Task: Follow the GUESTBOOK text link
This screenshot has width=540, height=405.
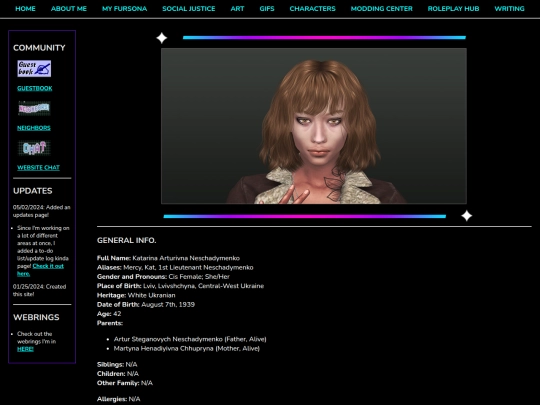Action: (35, 89)
